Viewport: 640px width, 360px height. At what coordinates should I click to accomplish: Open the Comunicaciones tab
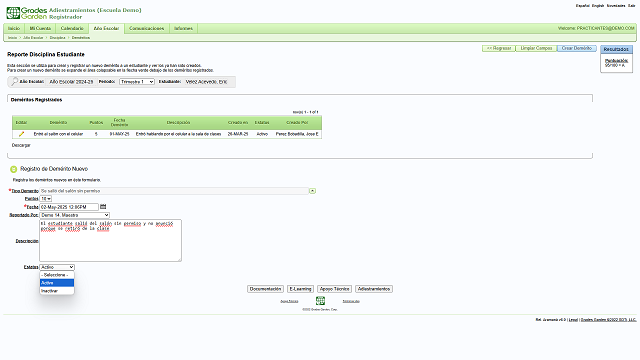pos(147,28)
